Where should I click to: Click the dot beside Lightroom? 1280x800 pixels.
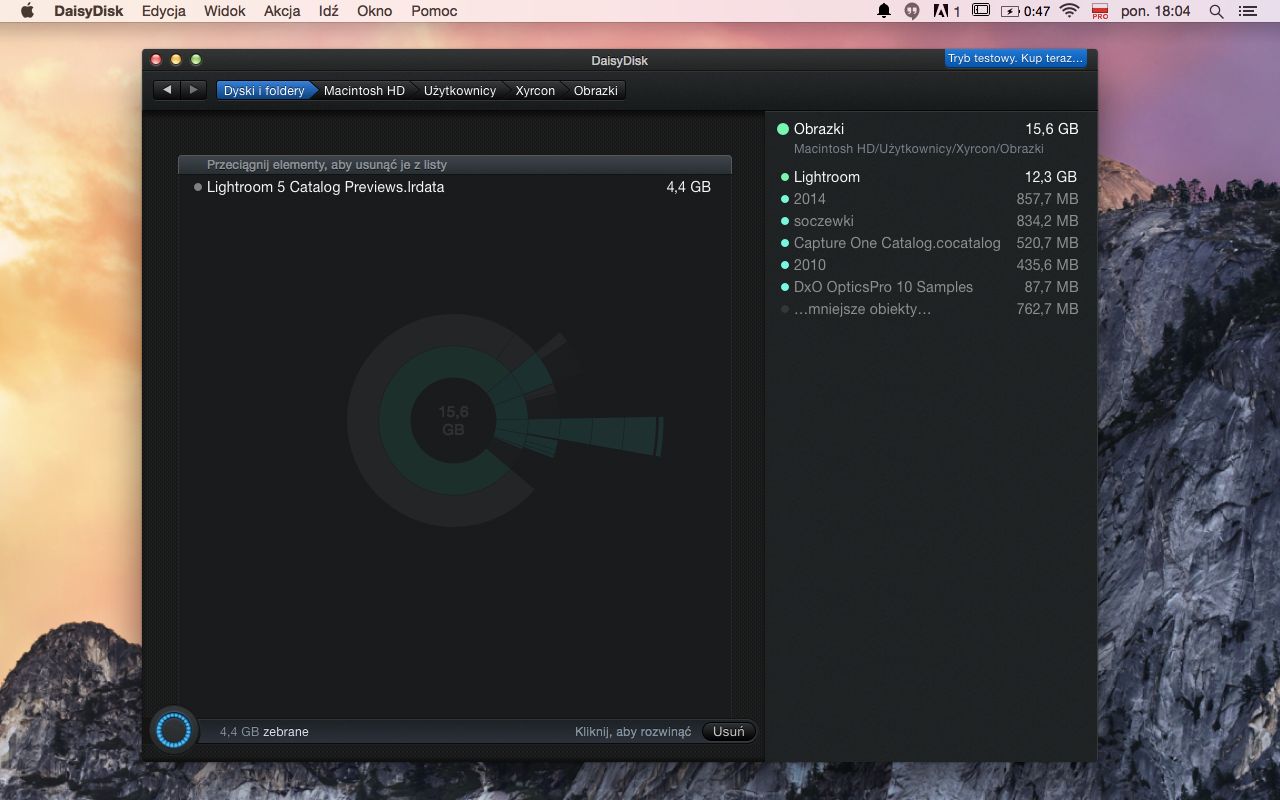coord(785,177)
